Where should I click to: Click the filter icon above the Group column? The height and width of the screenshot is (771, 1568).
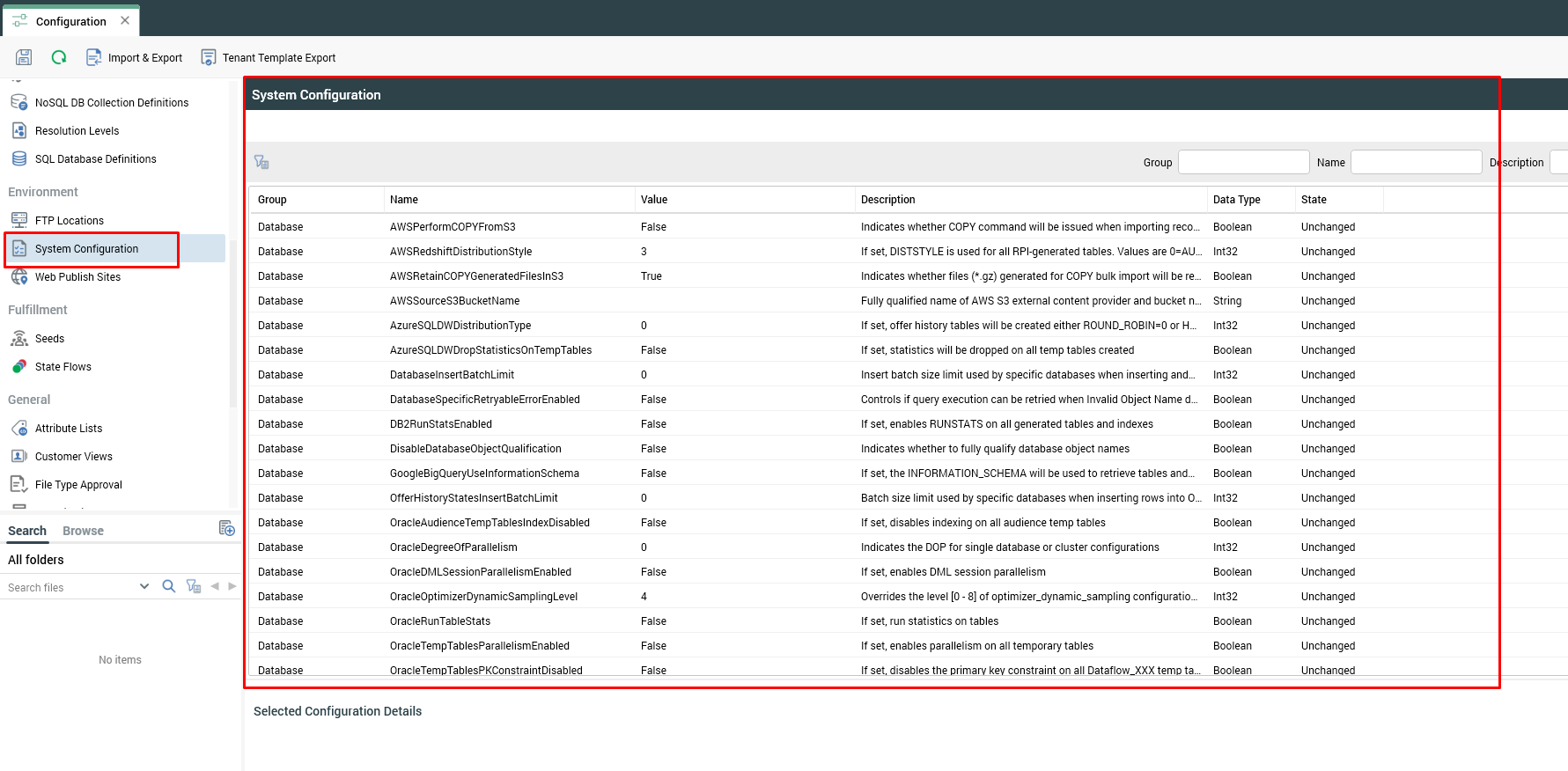[x=261, y=162]
